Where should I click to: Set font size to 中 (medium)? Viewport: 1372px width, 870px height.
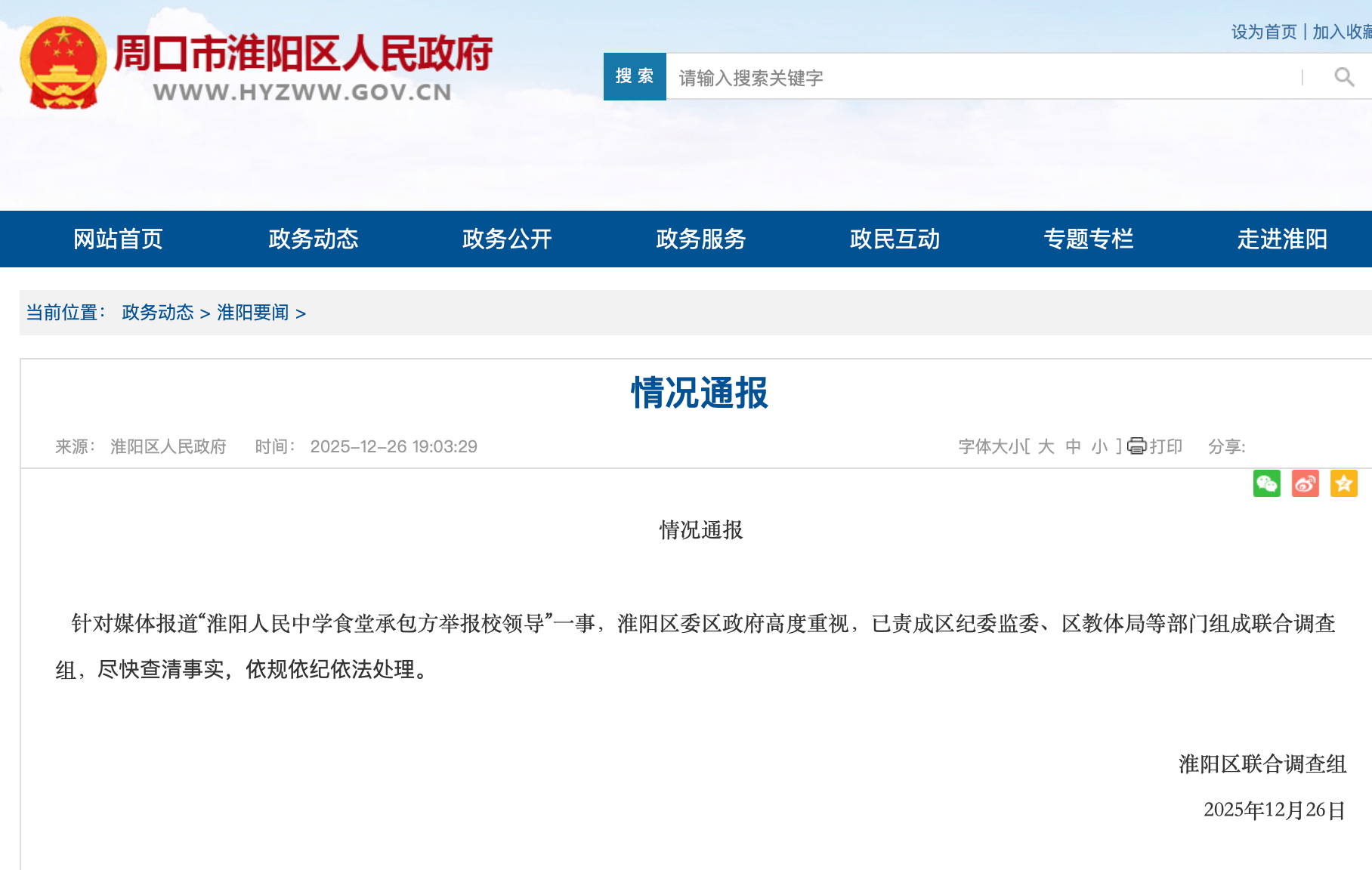click(1073, 446)
